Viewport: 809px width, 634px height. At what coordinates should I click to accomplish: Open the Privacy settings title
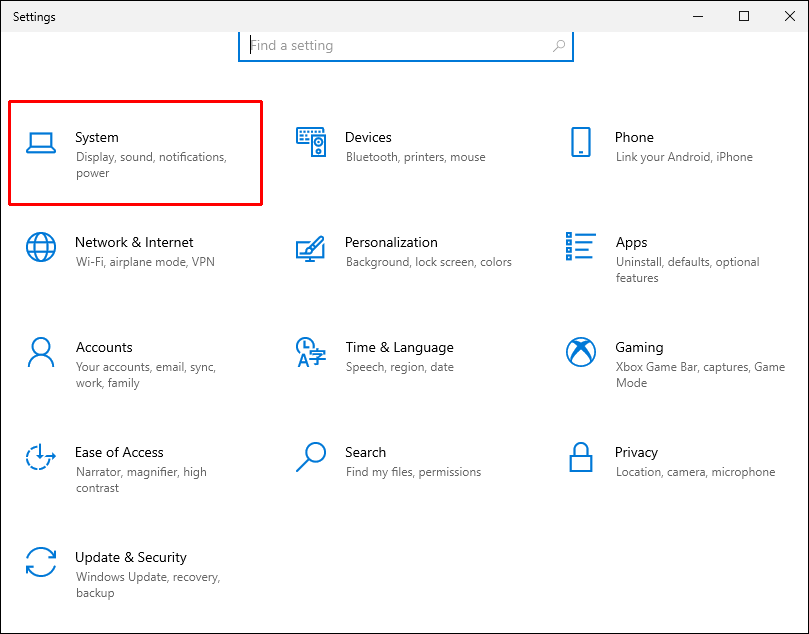tap(636, 452)
